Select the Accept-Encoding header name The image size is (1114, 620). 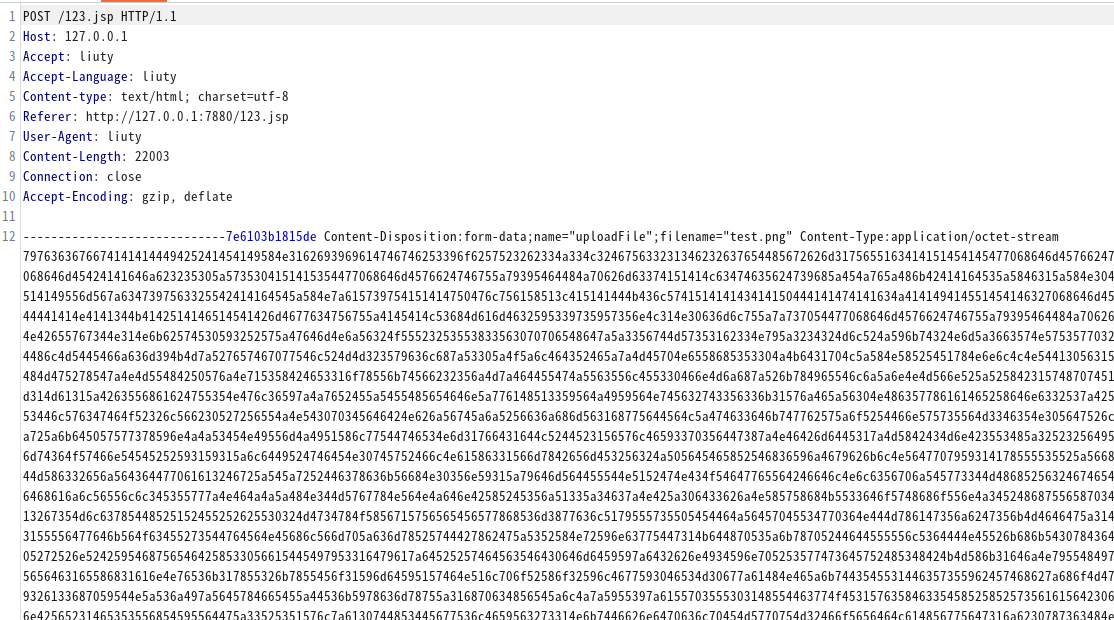point(75,197)
